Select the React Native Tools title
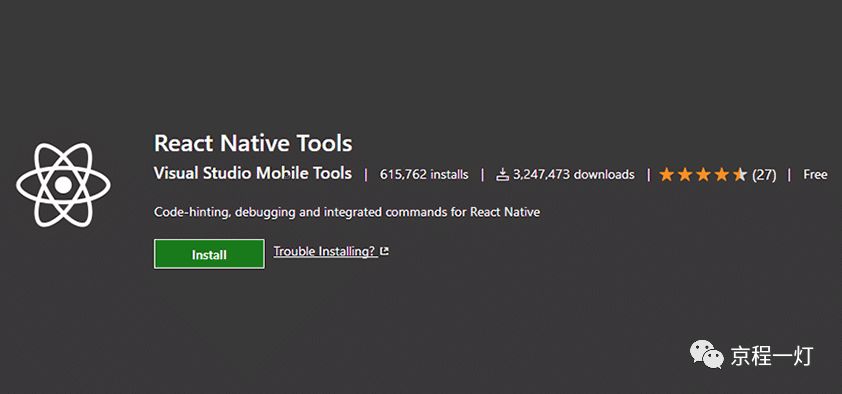This screenshot has width=842, height=394. tap(253, 143)
